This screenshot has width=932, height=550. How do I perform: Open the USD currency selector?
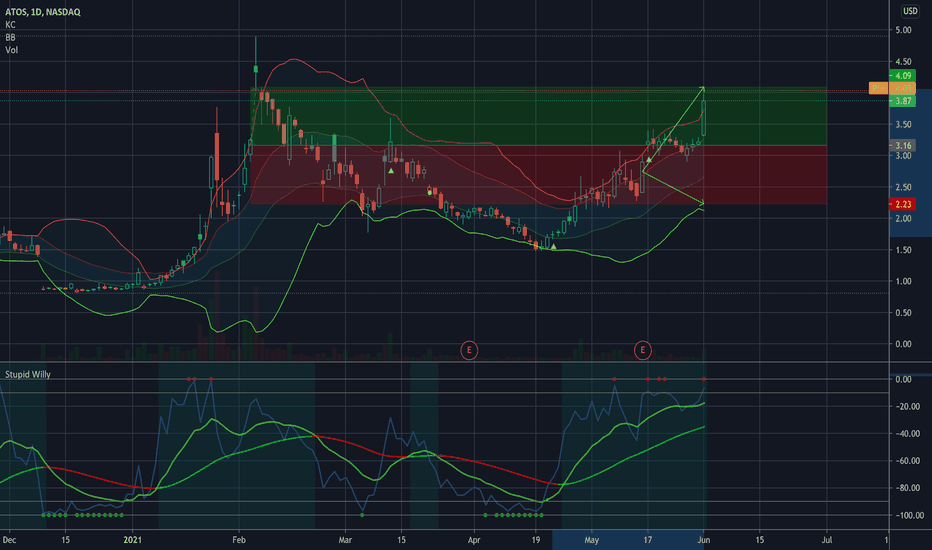pyautogui.click(x=910, y=11)
